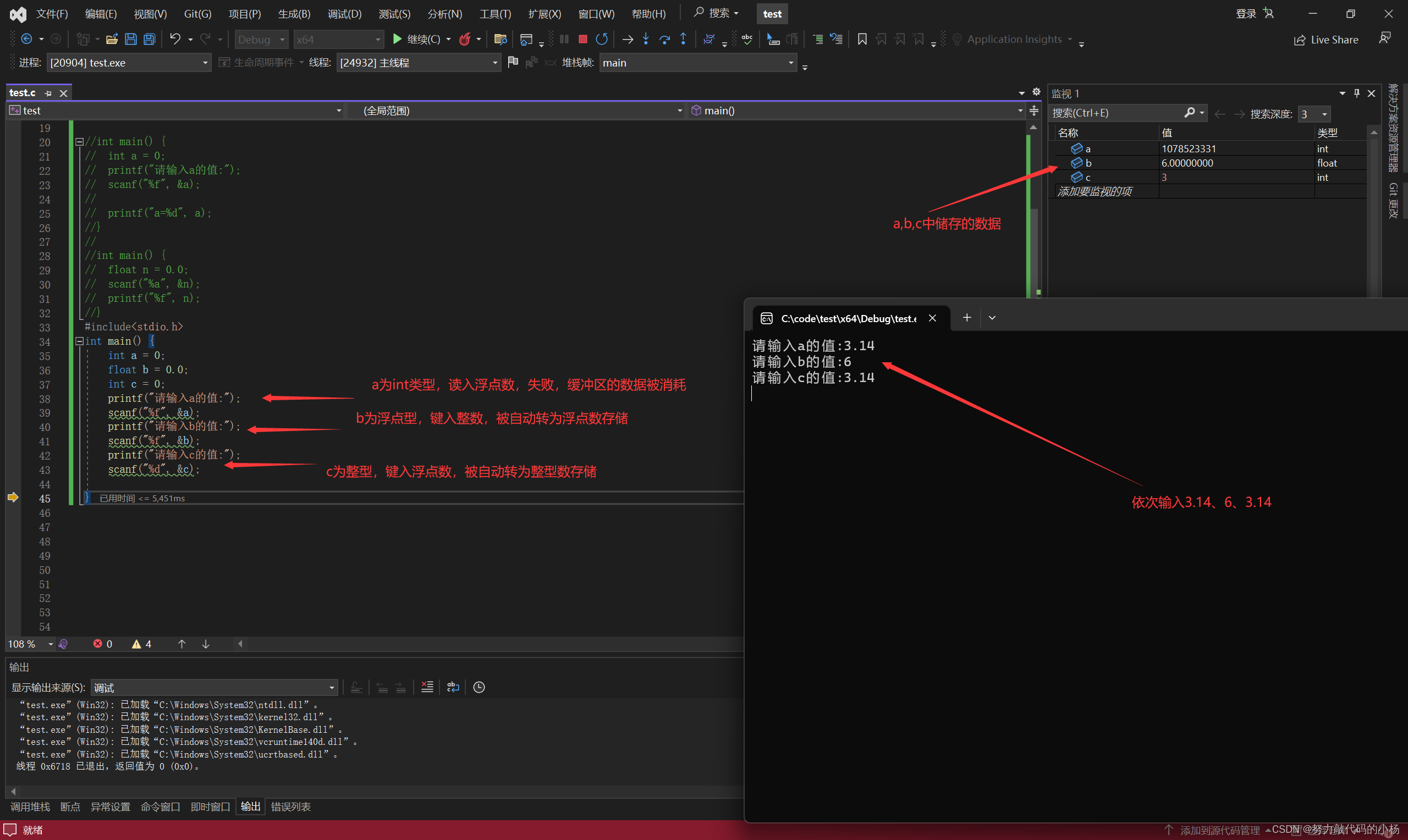Toggle word wrap in Output panel
The image size is (1408, 840).
(453, 687)
